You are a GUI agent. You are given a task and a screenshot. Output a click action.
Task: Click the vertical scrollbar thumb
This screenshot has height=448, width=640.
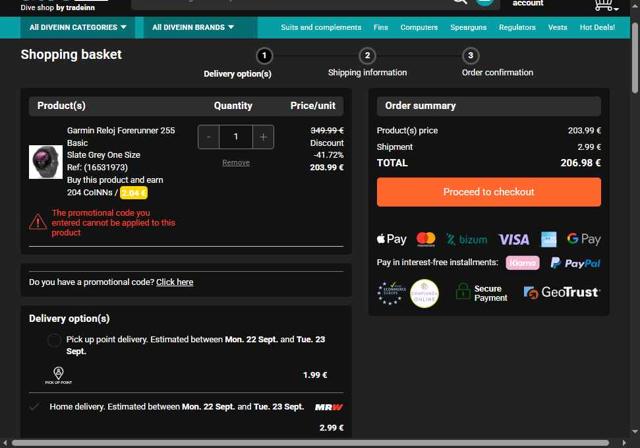click(x=635, y=57)
